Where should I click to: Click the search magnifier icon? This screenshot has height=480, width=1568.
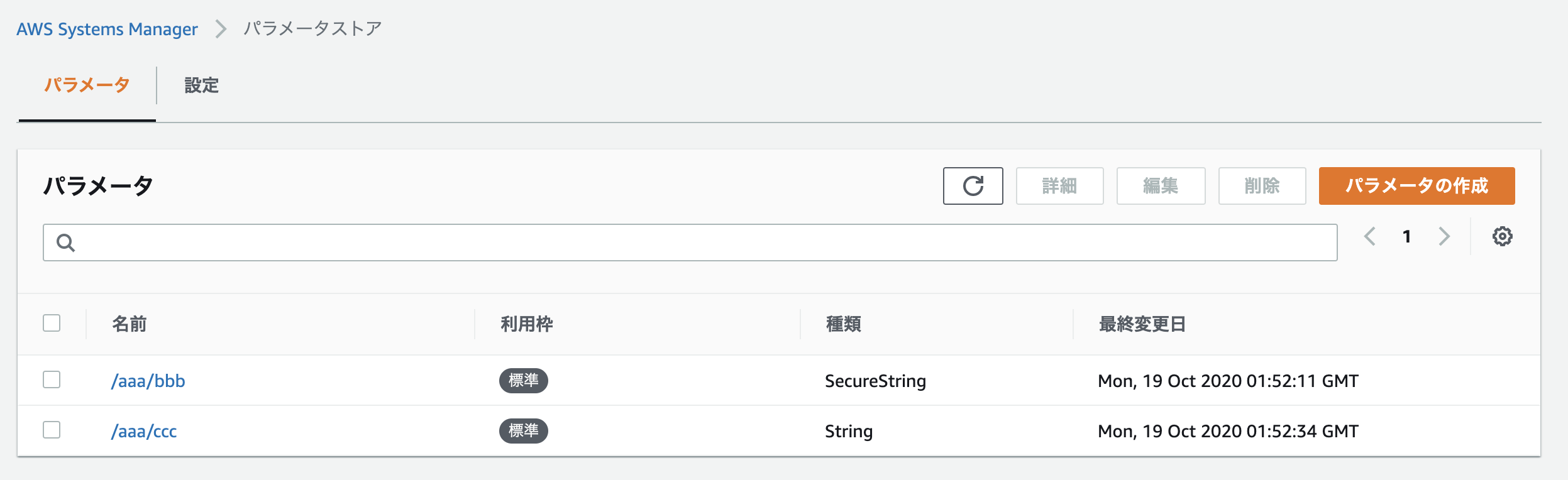point(65,243)
